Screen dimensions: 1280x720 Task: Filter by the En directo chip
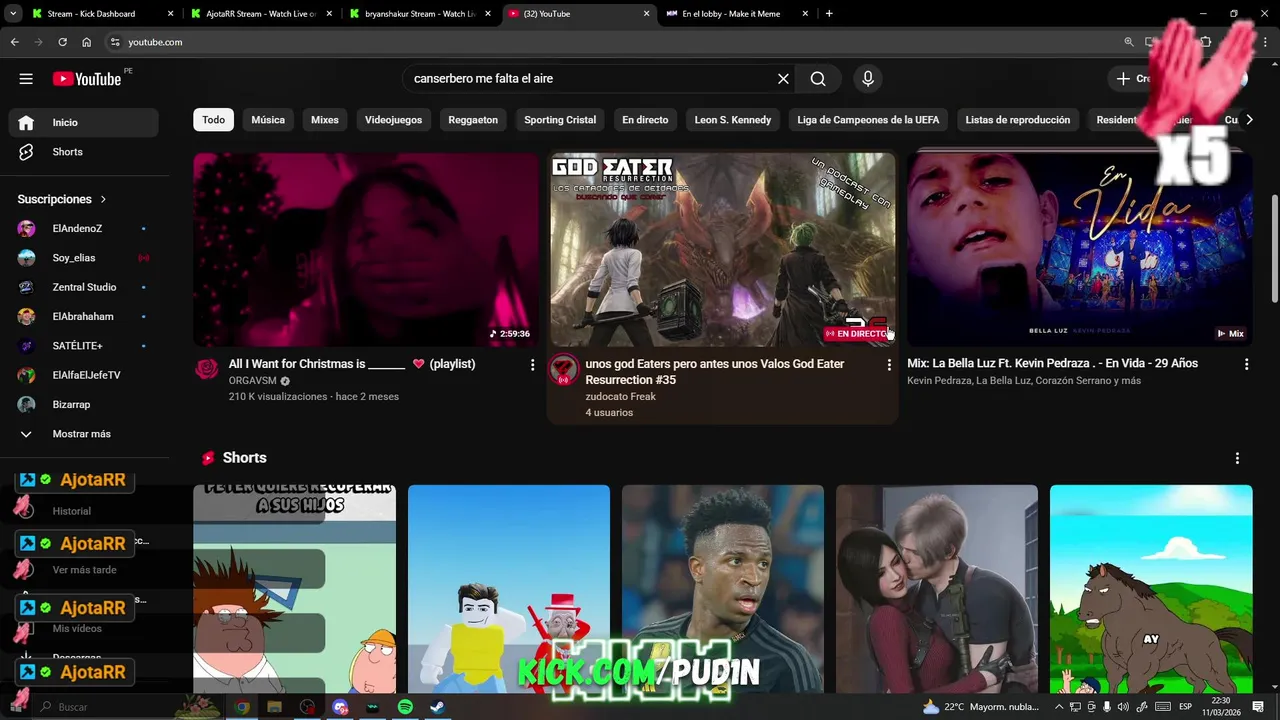(645, 120)
